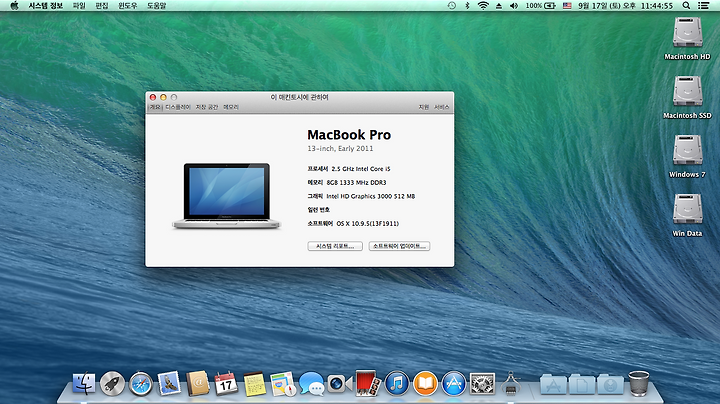Screen dimensions: 720x404
Task: Click Intel HD Graphics 3000 text
Action: pyautogui.click(x=371, y=196)
